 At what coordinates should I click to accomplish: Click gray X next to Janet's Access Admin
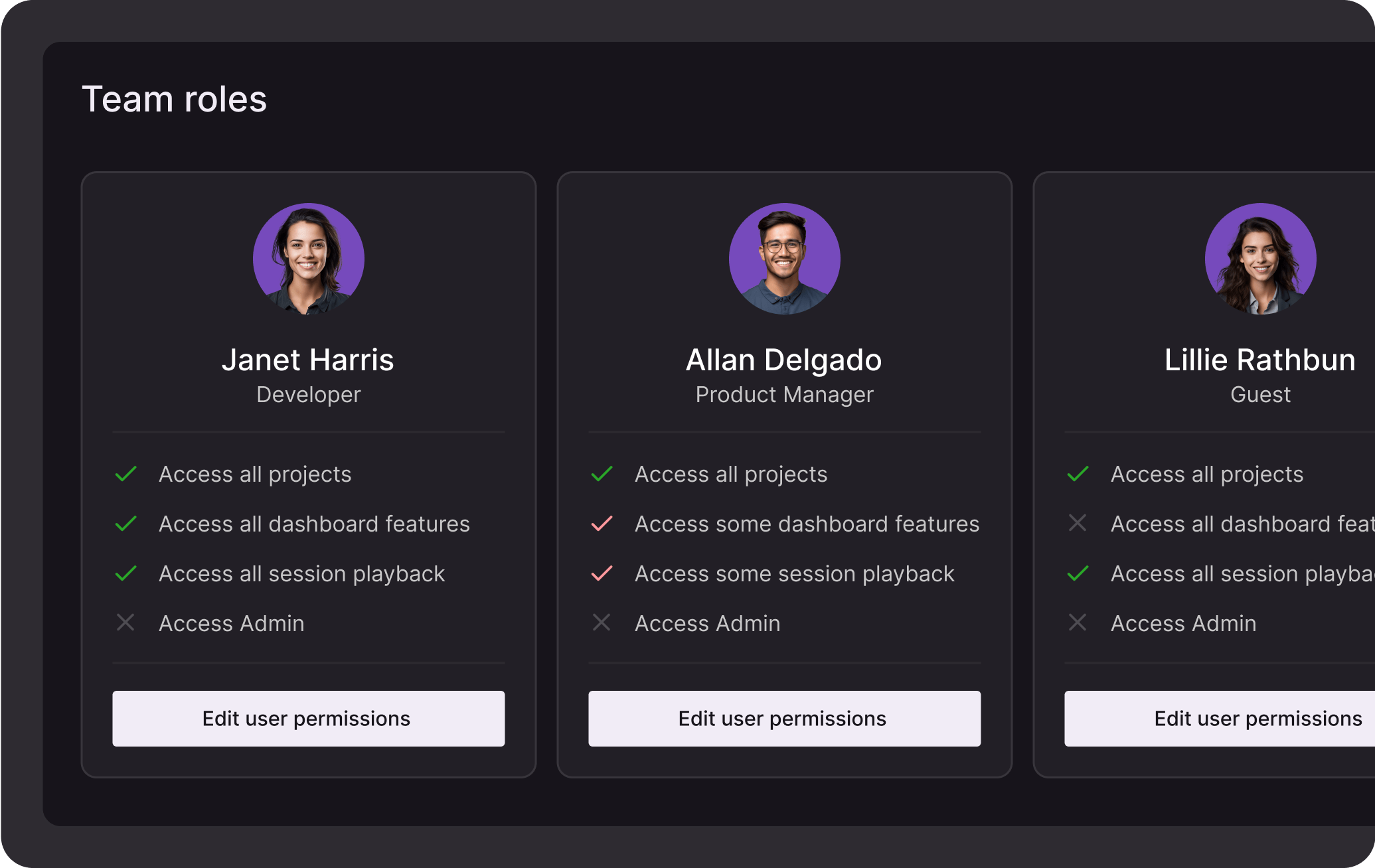tap(126, 622)
